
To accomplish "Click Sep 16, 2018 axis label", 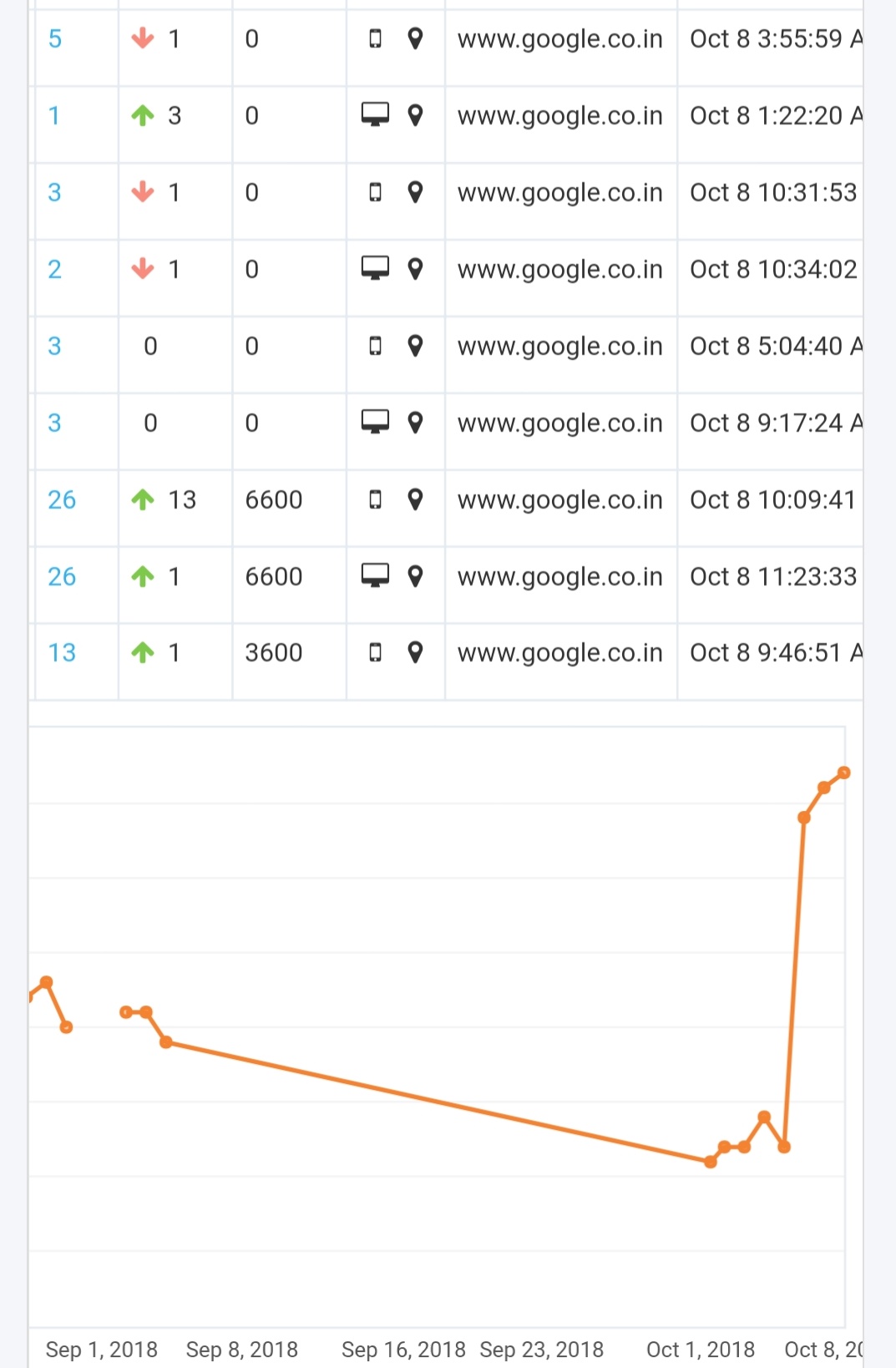I will [x=403, y=1350].
